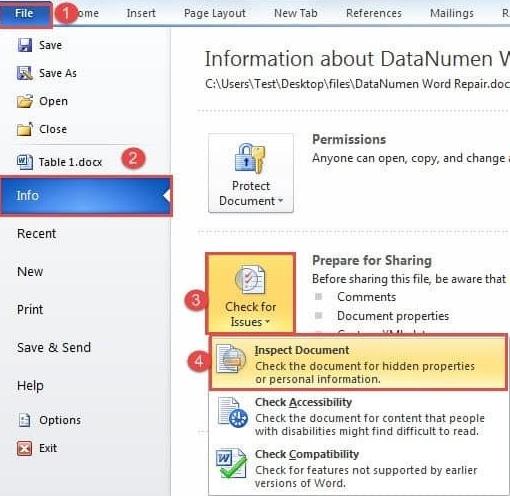
Task: Open the Recent documents section
Action: tap(36, 234)
